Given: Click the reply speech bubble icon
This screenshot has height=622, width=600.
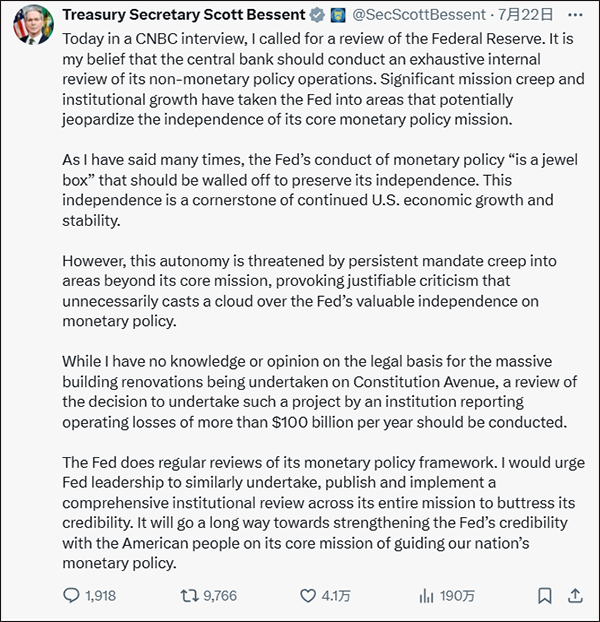Looking at the screenshot, I should pyautogui.click(x=70, y=596).
